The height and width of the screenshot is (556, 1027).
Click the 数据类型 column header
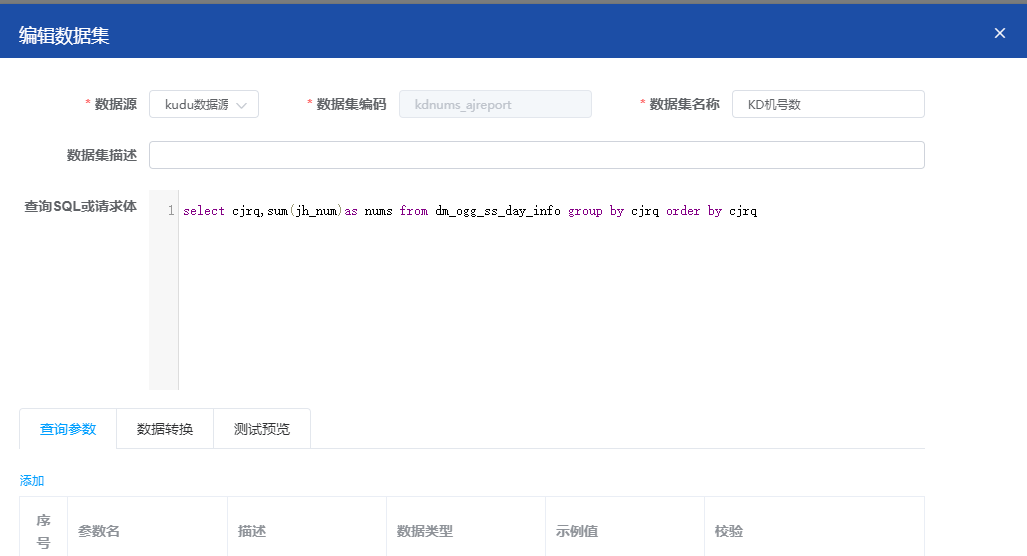tap(425, 531)
